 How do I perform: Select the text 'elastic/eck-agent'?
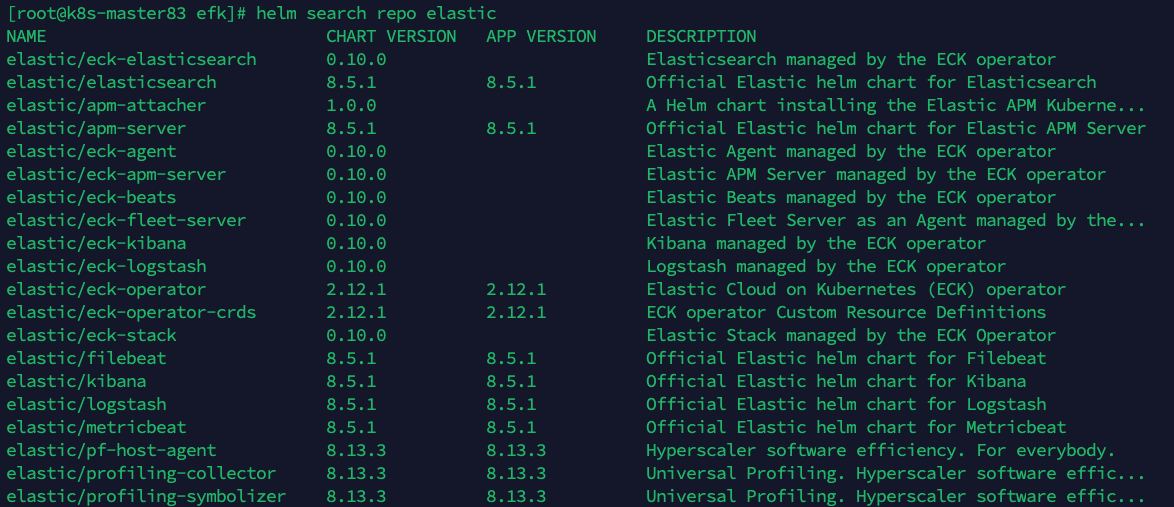point(91,151)
